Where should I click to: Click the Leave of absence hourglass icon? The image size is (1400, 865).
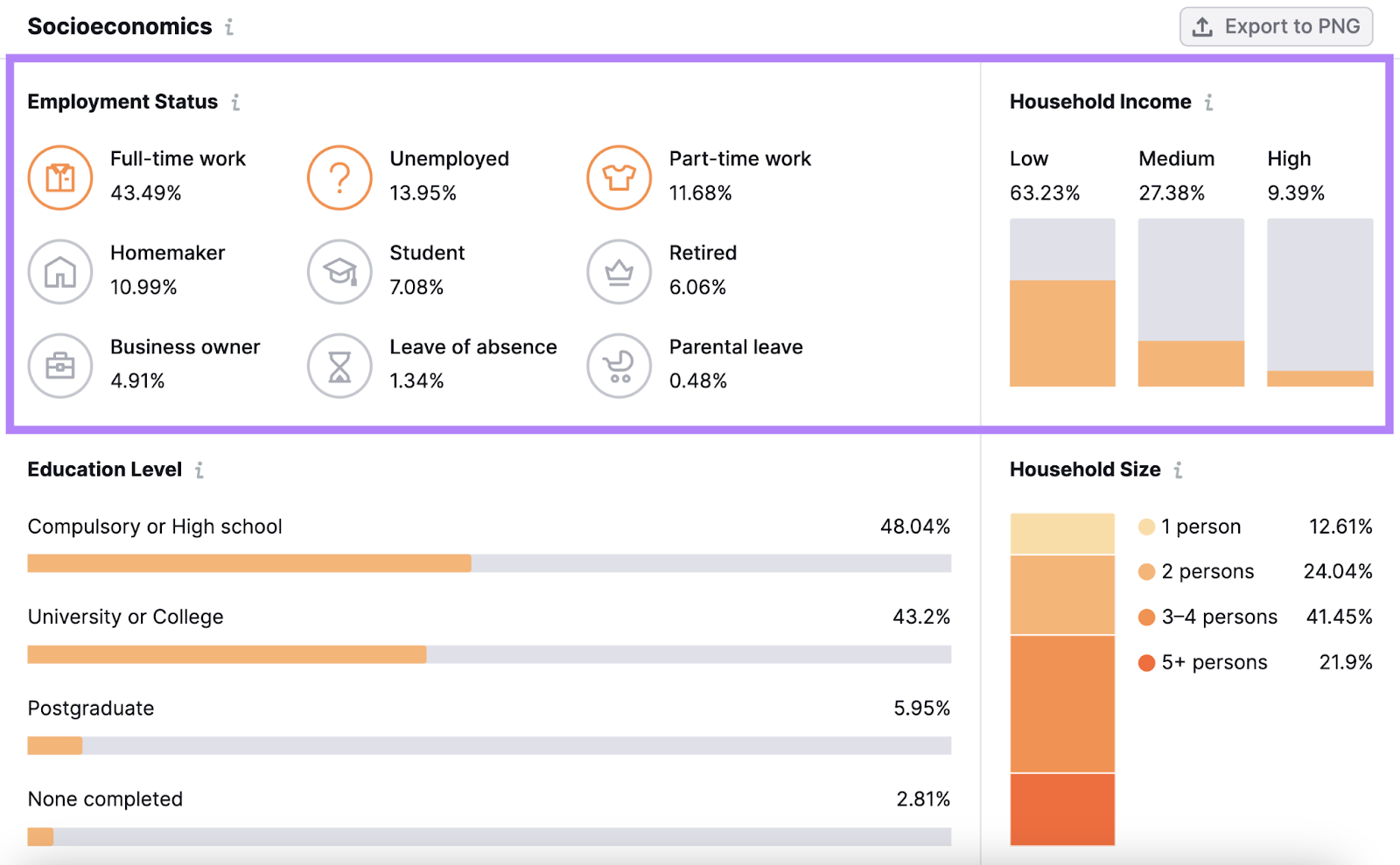click(339, 366)
